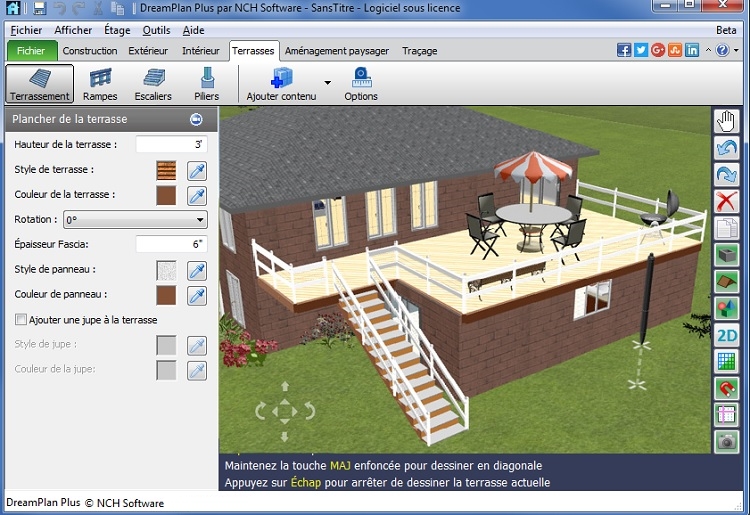Enable Ajouter une jupe à la terrasse
This screenshot has height=515, width=750.
pos(21,319)
